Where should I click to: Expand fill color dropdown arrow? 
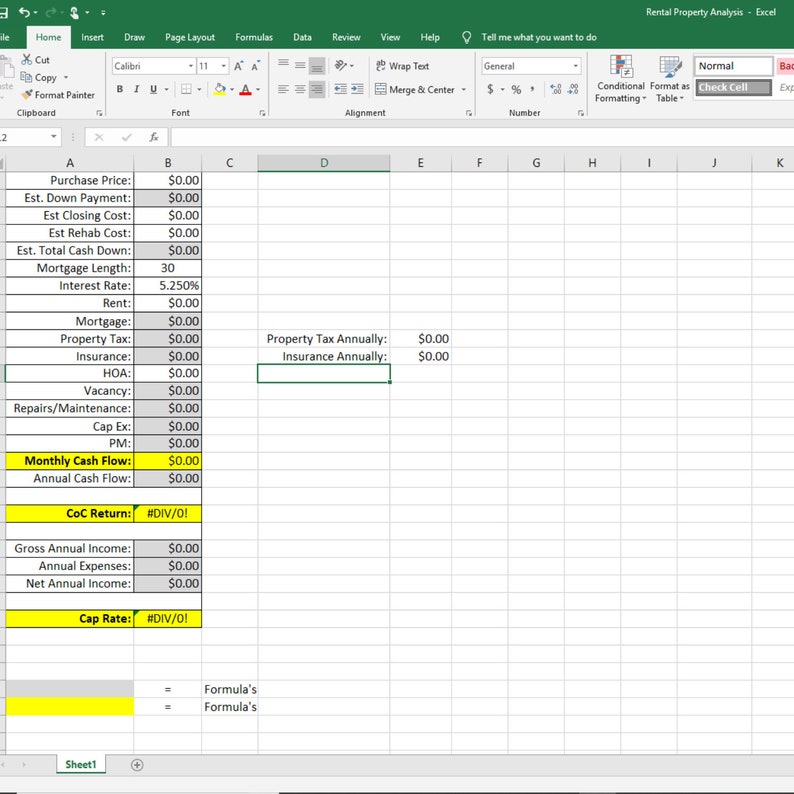(232, 90)
